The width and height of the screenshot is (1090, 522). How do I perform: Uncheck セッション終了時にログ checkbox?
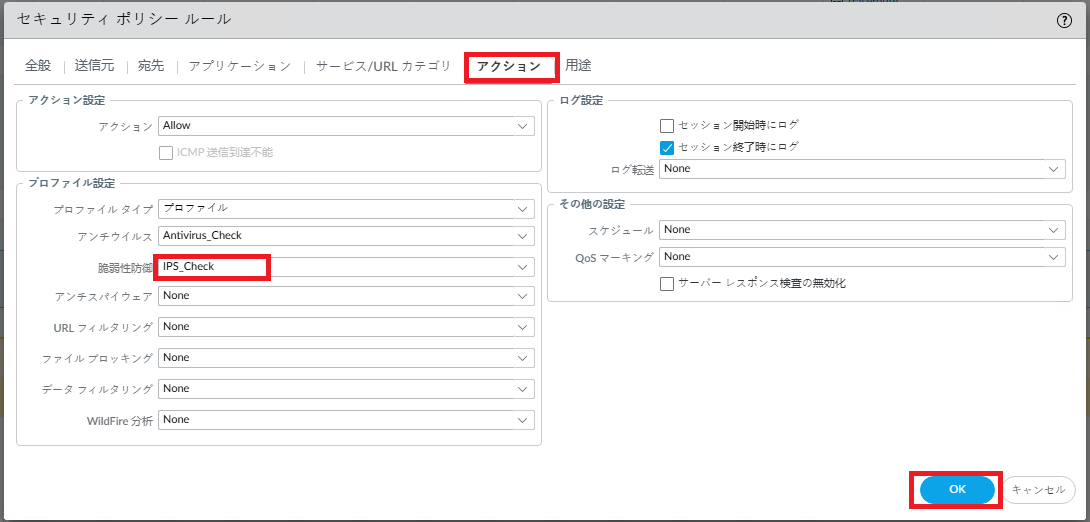[667, 147]
